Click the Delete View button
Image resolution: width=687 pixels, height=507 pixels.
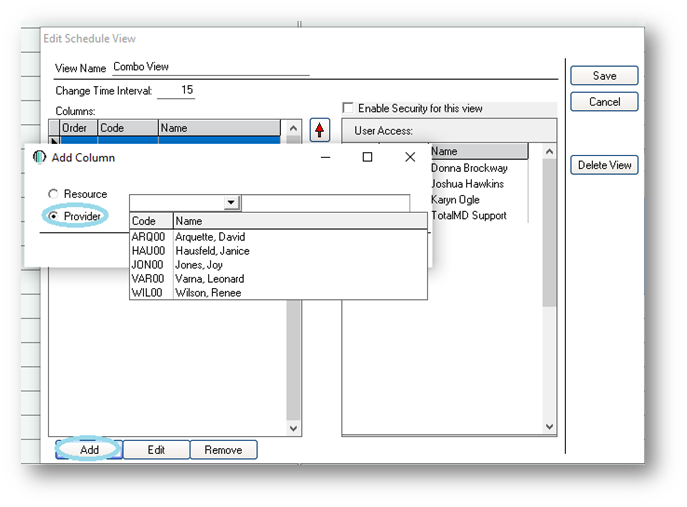pyautogui.click(x=604, y=165)
